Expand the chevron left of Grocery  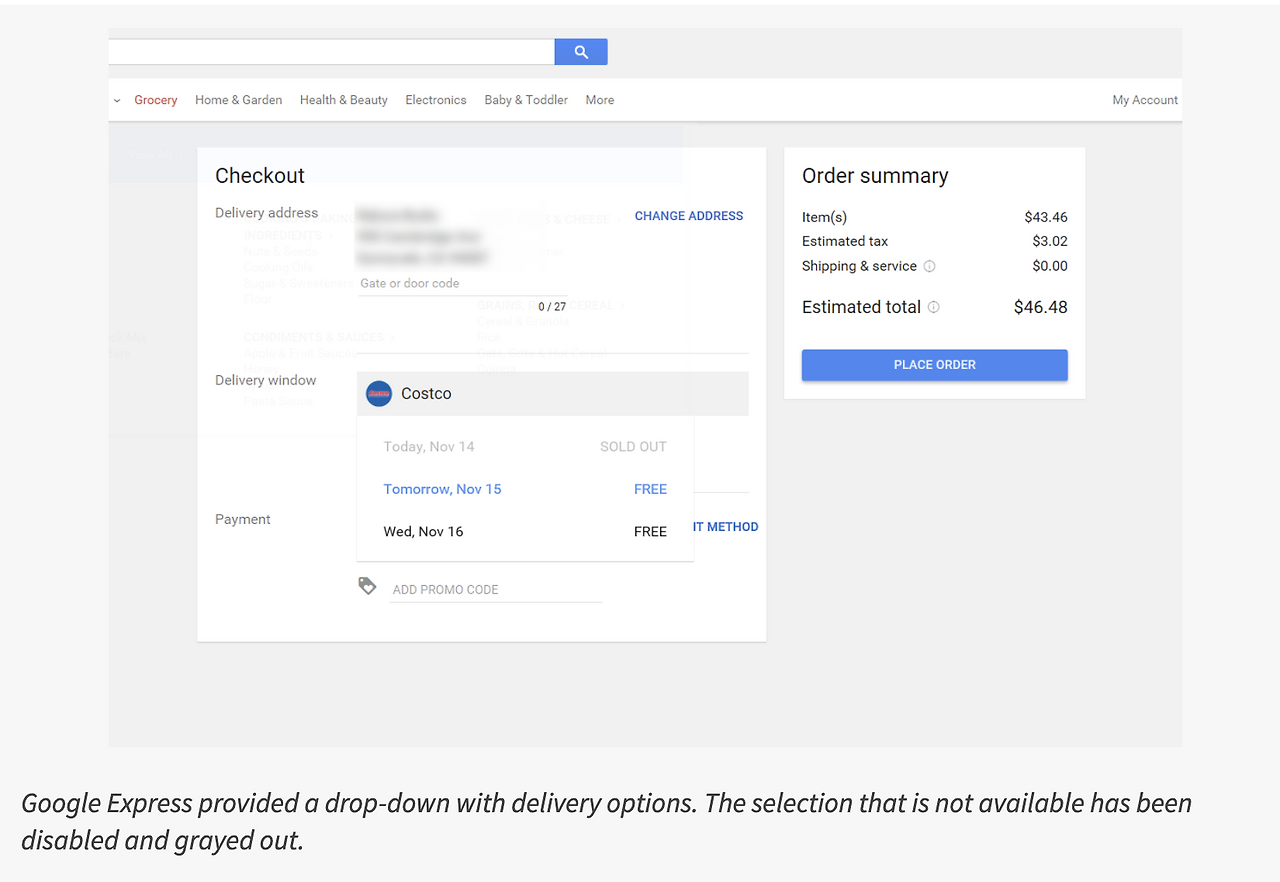[x=117, y=100]
